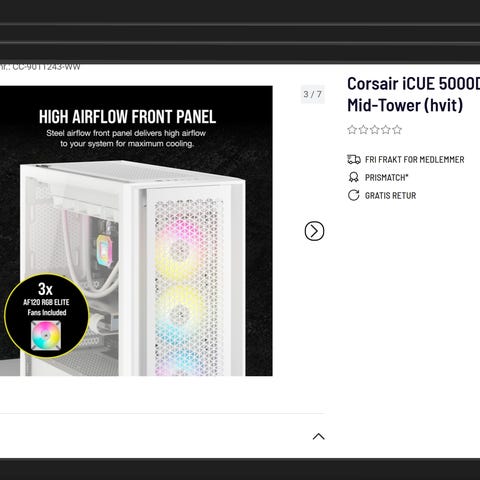480x480 pixels.
Task: Click the 3 / 7 image counter
Action: point(313,94)
